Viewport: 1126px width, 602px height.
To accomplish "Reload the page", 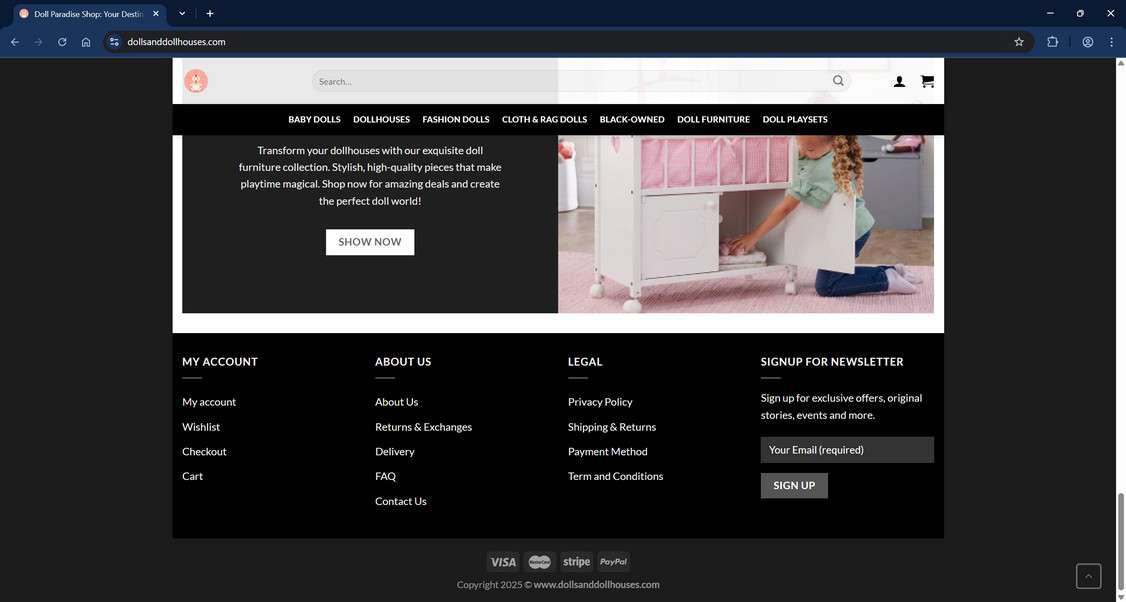I will pos(62,42).
